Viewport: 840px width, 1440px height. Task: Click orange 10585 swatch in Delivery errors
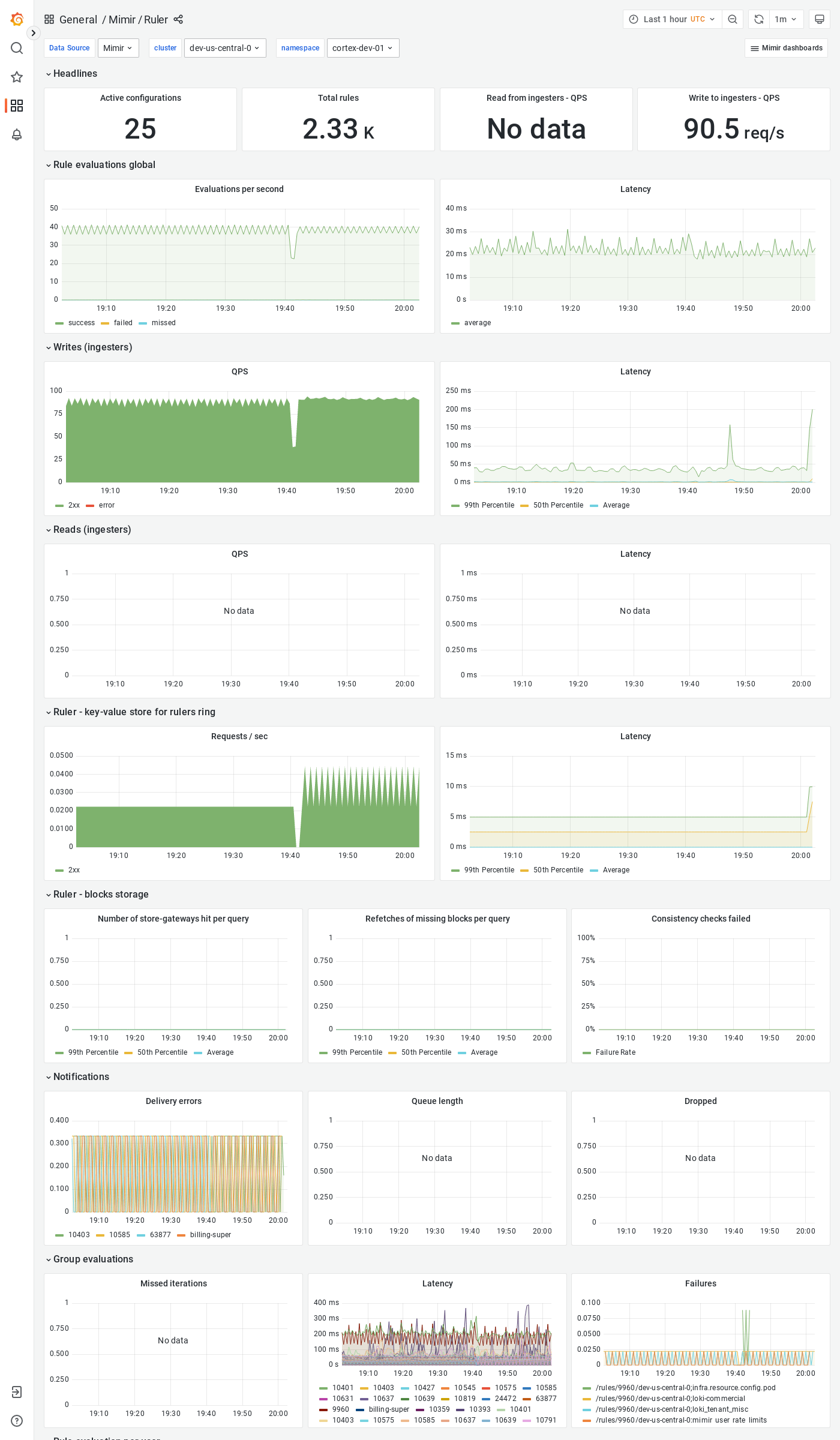(x=100, y=1235)
